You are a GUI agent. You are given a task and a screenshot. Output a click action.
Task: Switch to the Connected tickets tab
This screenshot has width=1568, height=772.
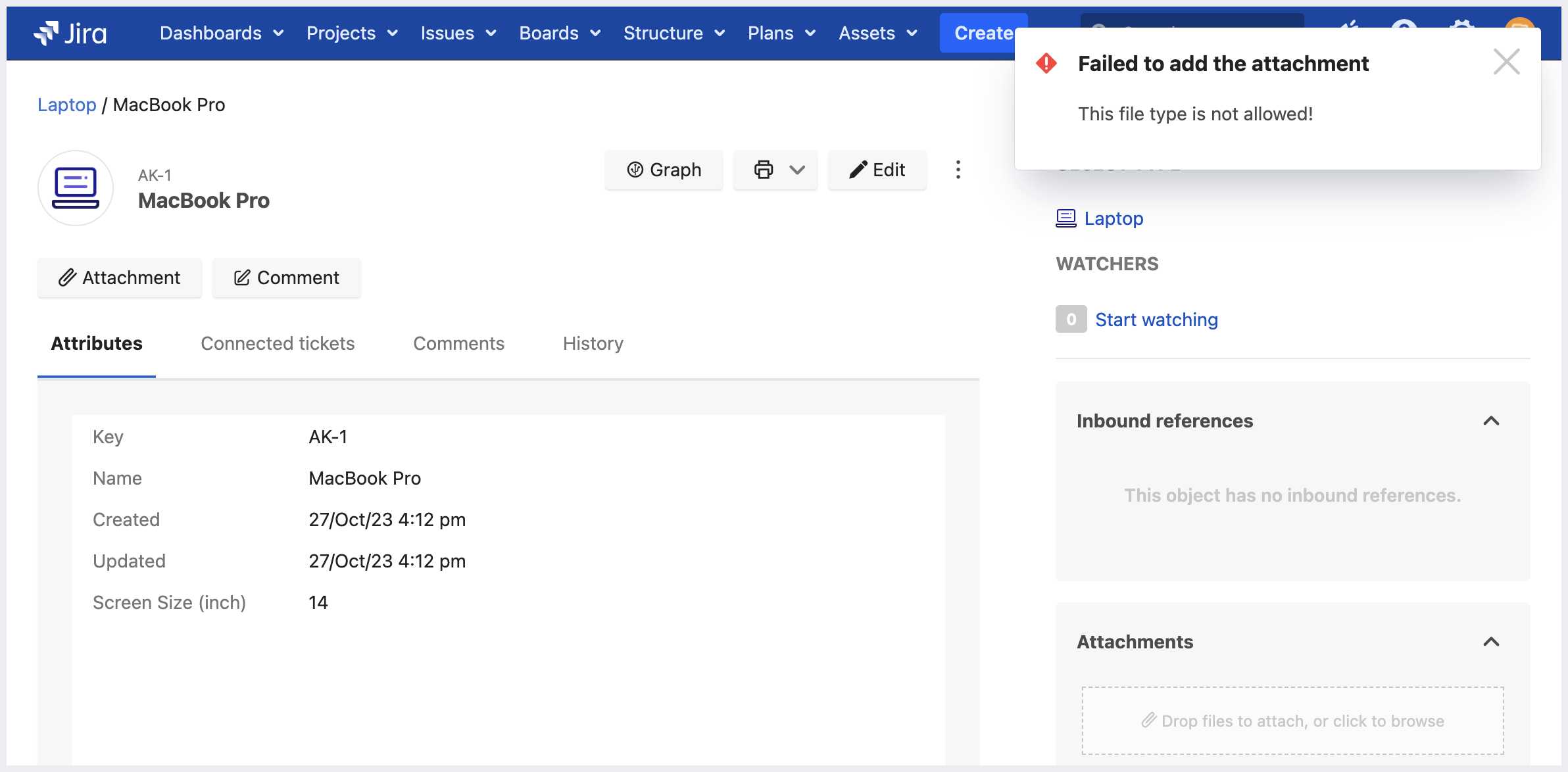278,343
